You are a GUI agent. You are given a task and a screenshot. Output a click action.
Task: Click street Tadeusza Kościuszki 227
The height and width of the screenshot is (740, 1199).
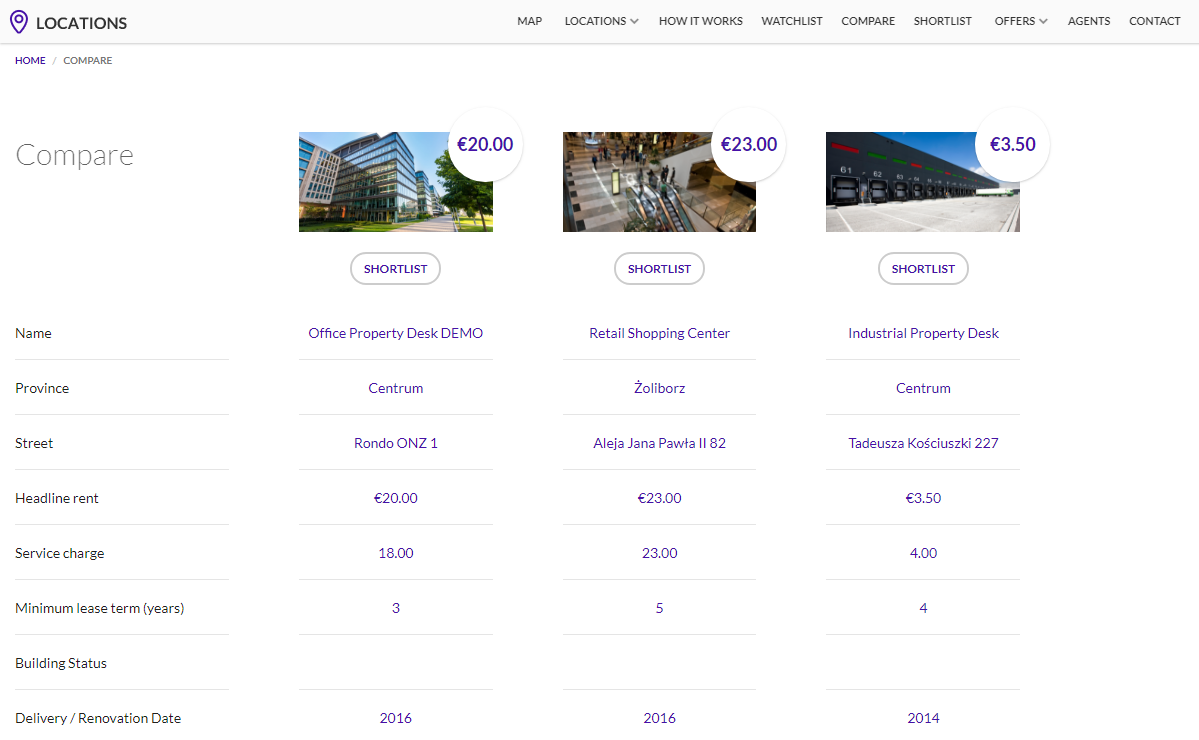(x=923, y=443)
